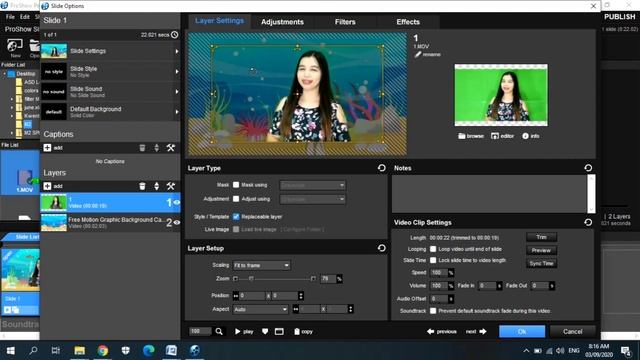640x360 pixels.
Task: Open the Mask using dropdown
Action: coord(313,185)
